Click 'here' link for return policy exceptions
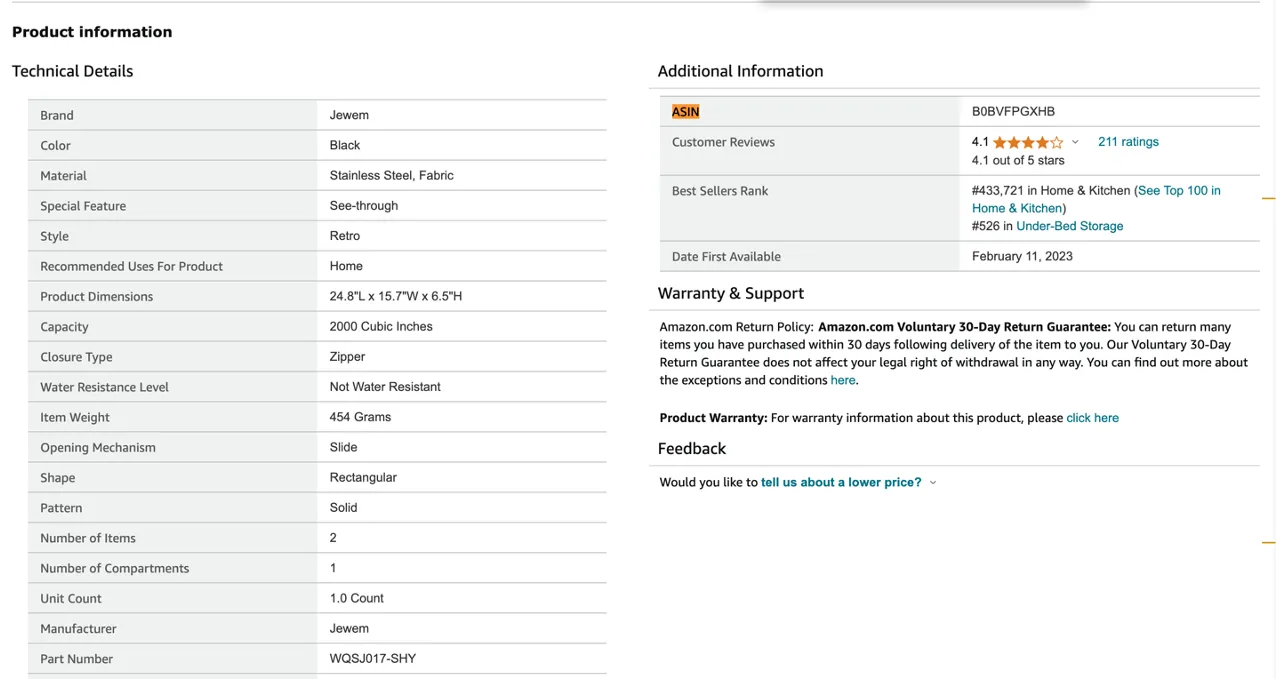The image size is (1277, 679). pyautogui.click(x=842, y=380)
